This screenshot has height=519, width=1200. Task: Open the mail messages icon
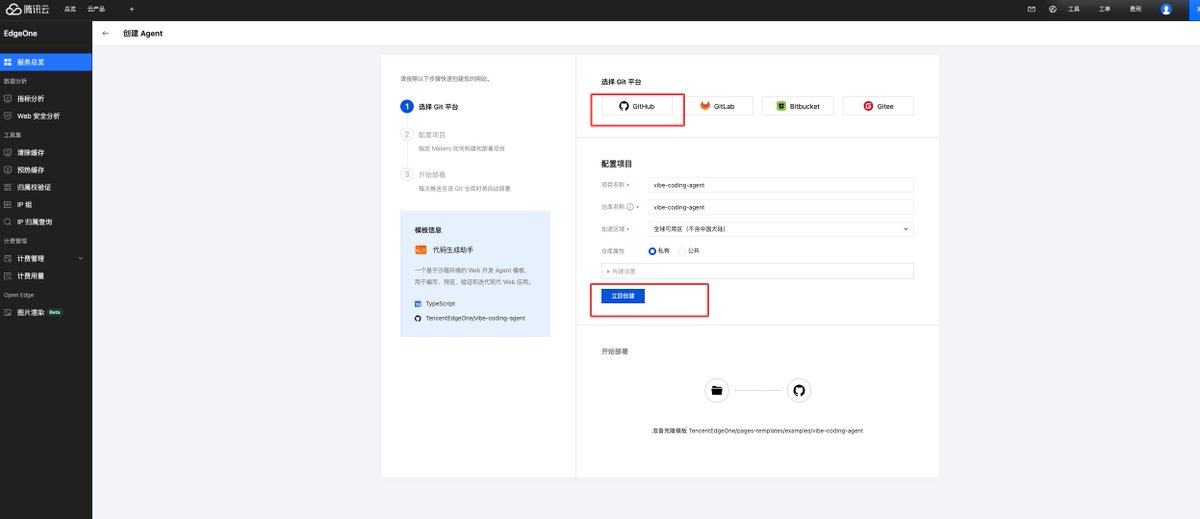point(1031,8)
